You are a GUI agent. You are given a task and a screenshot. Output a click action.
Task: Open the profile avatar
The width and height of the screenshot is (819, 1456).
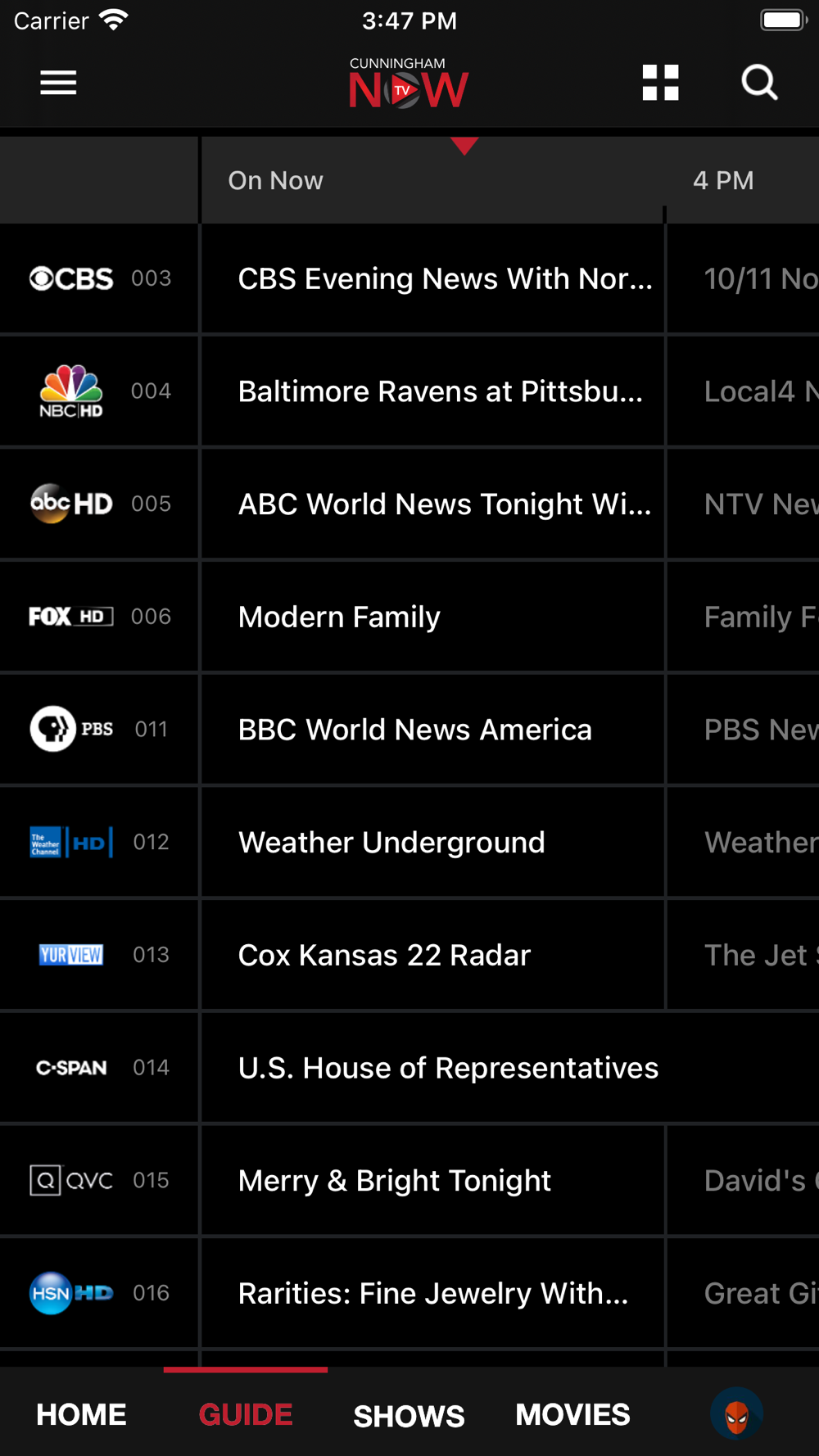737,1413
